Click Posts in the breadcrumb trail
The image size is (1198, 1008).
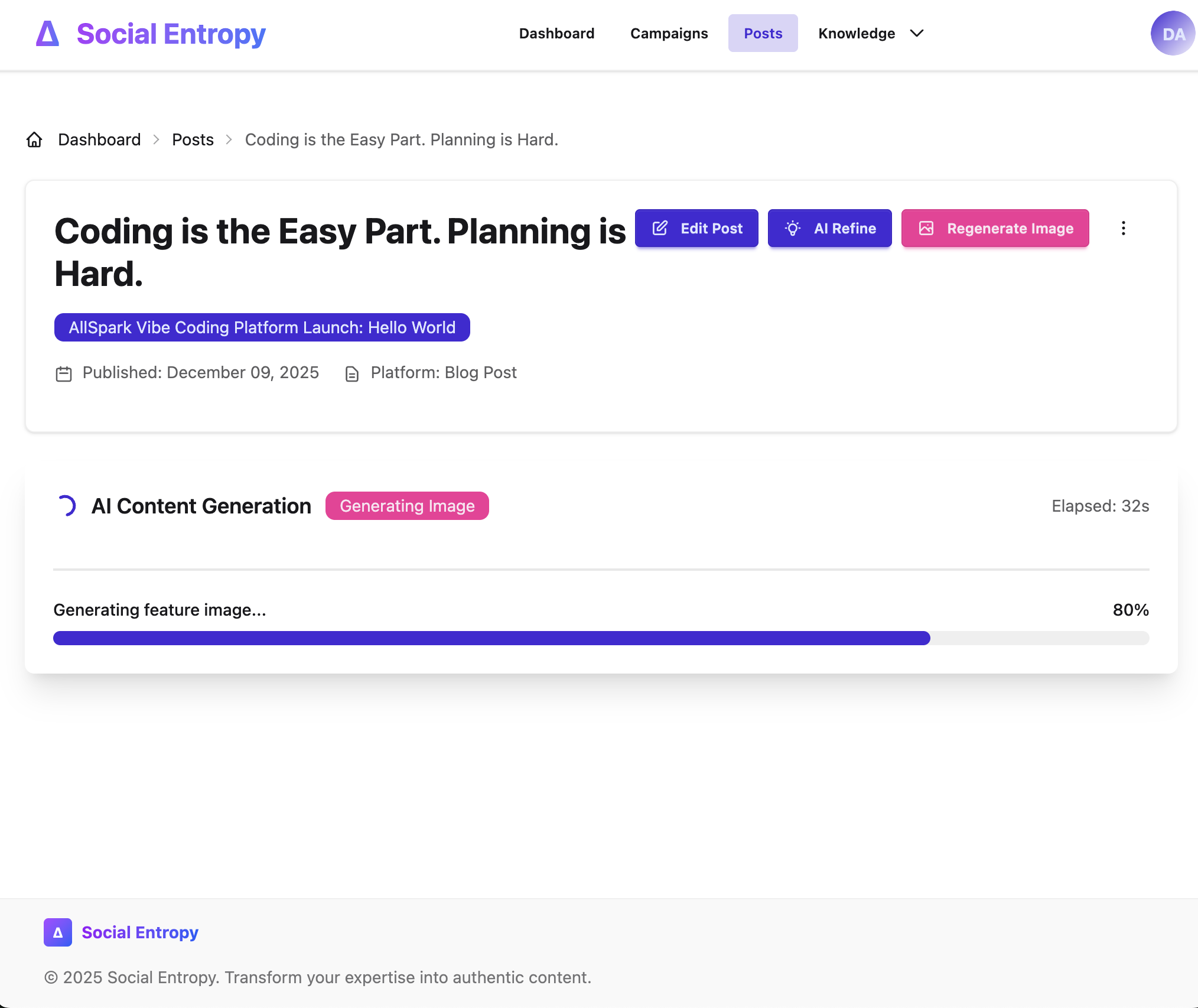pos(193,139)
